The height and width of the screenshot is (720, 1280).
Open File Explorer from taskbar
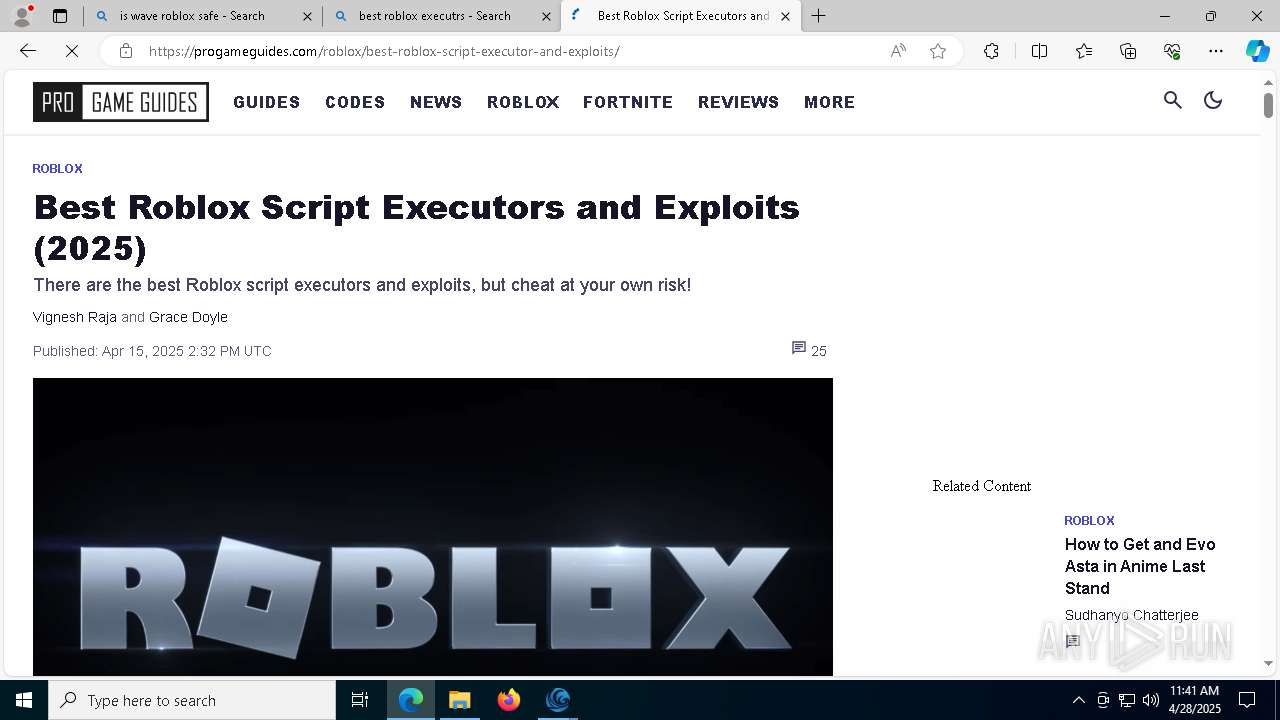[459, 700]
